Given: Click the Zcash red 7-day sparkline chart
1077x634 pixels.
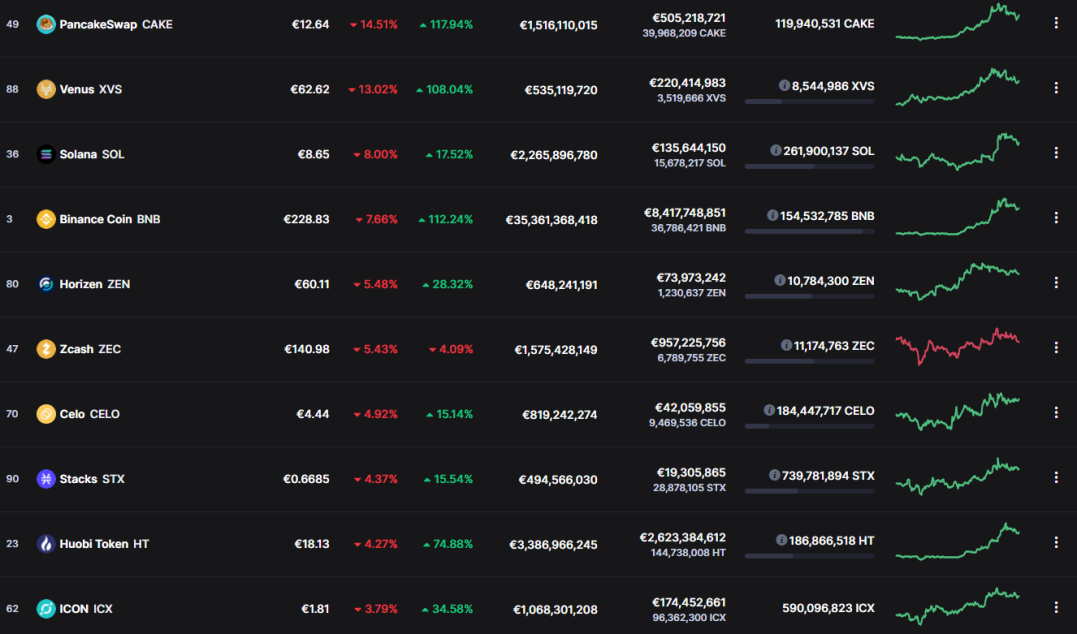Looking at the screenshot, I should (x=957, y=346).
